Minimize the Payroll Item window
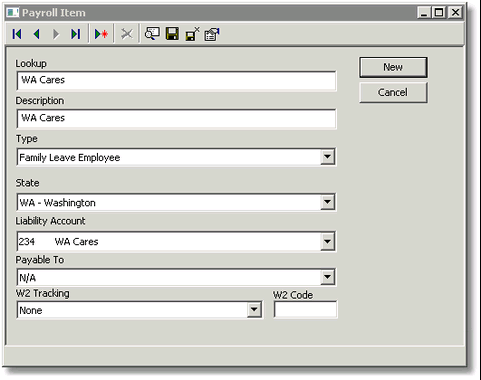Viewport: 481px width, 380px height. point(424,13)
